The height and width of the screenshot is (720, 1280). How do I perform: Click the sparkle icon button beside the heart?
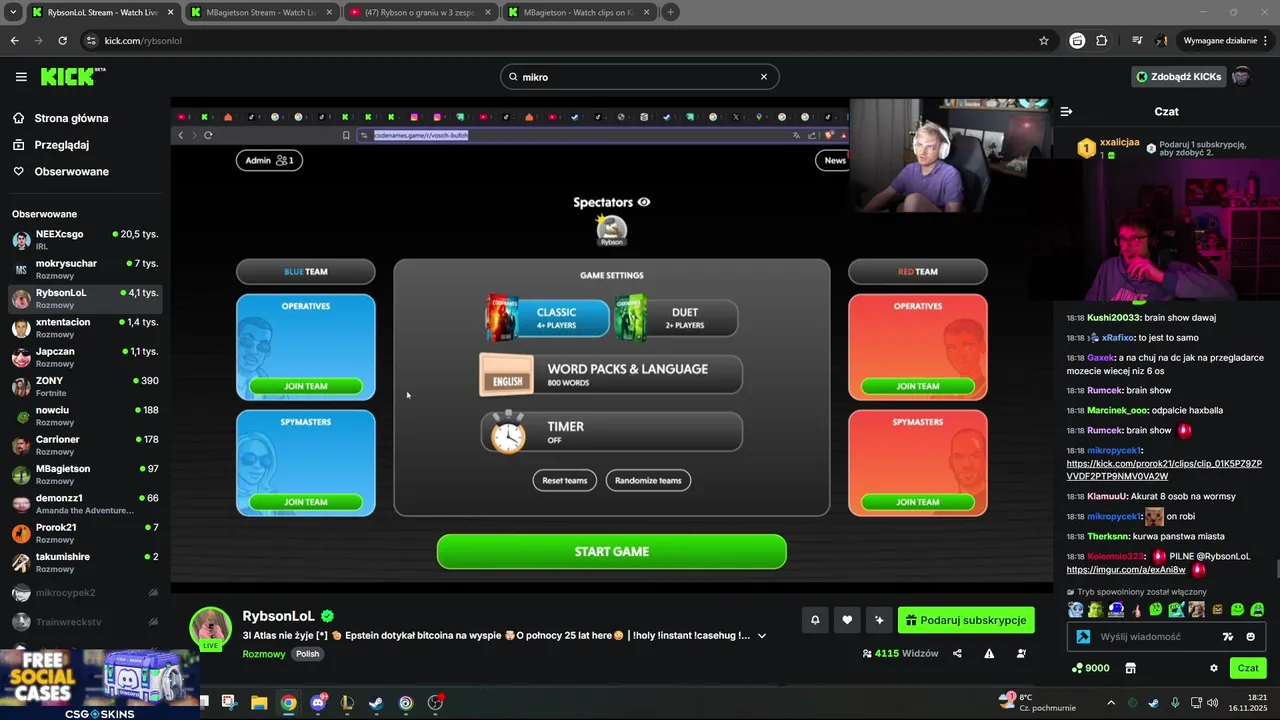click(879, 620)
